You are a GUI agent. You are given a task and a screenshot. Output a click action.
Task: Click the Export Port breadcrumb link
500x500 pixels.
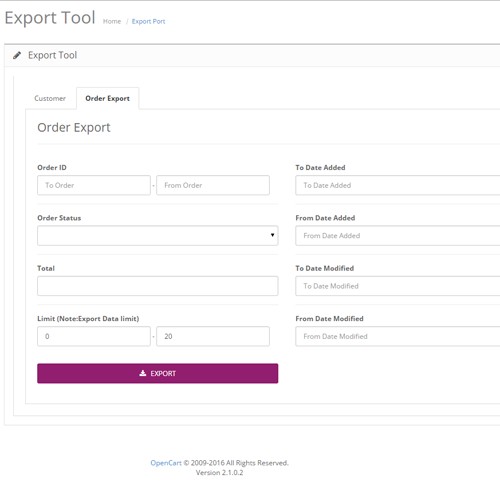(148, 21)
